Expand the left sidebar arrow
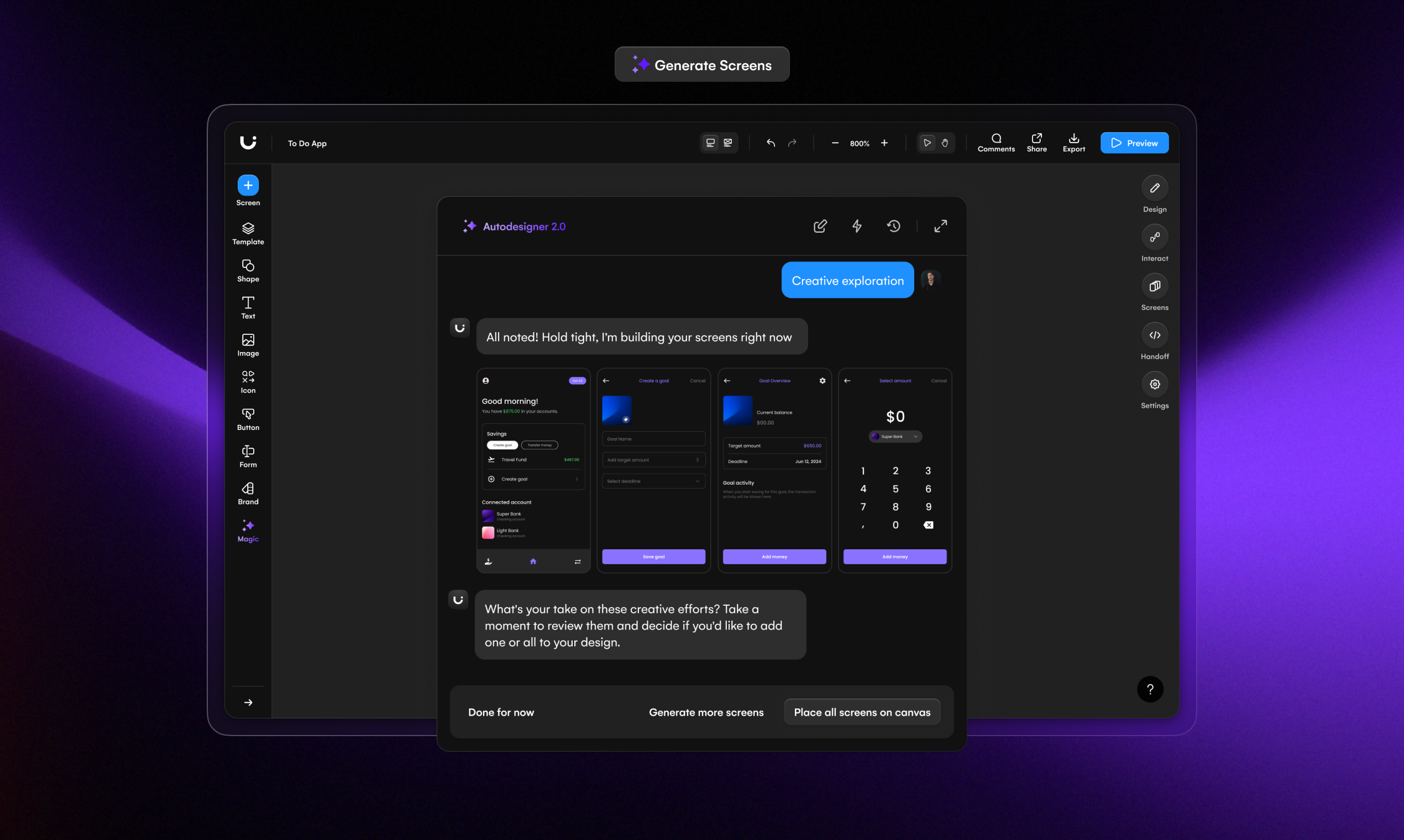 pyautogui.click(x=248, y=702)
